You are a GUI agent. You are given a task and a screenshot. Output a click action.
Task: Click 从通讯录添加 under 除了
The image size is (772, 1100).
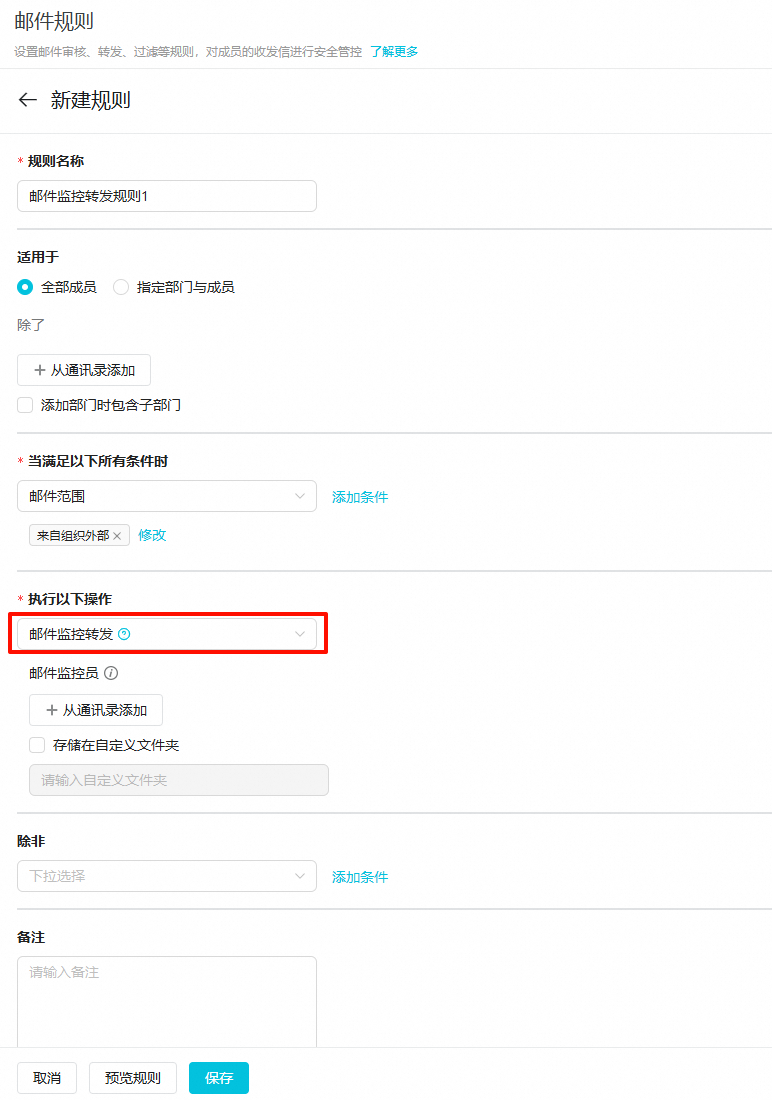[x=84, y=370]
